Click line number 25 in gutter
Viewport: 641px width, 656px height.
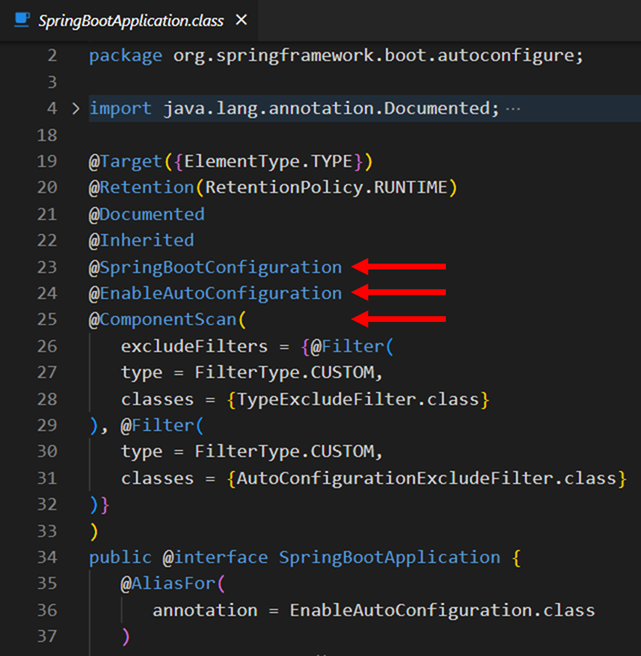pos(47,320)
